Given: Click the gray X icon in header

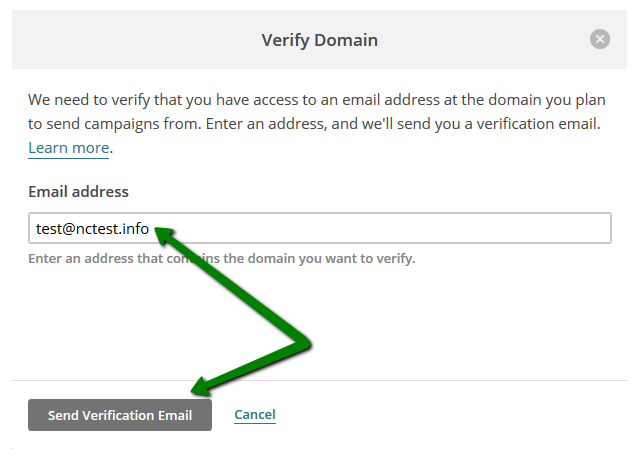Looking at the screenshot, I should 600,39.
